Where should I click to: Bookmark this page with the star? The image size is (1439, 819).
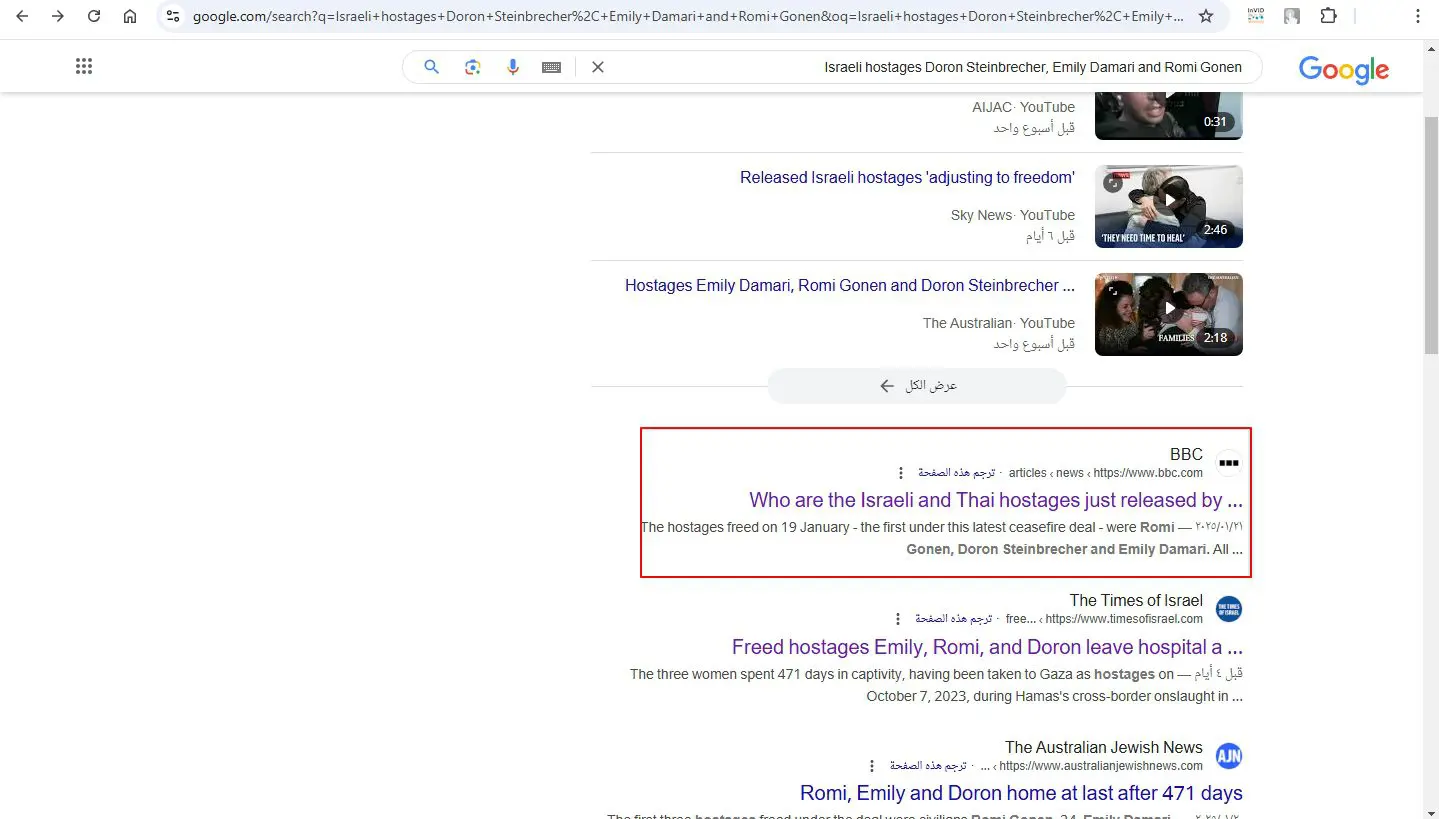pyautogui.click(x=1206, y=16)
